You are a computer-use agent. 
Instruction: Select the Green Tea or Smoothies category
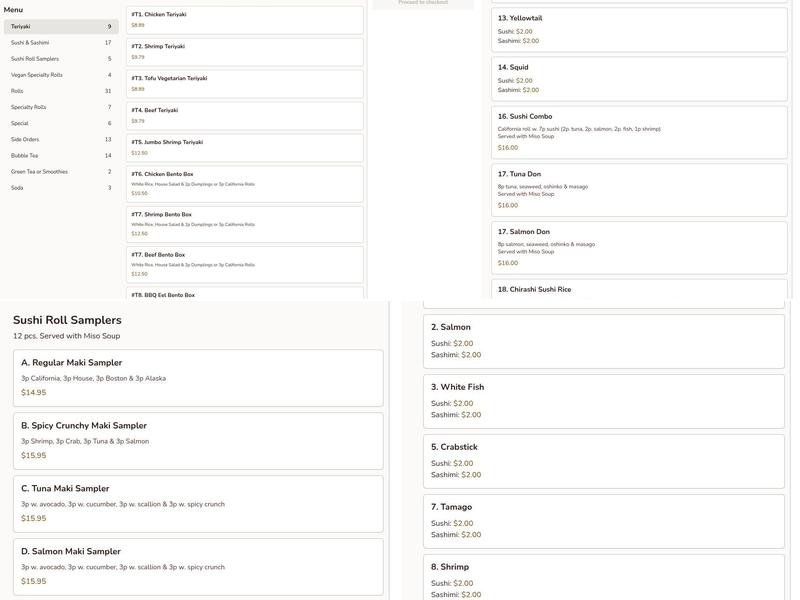tap(60, 172)
